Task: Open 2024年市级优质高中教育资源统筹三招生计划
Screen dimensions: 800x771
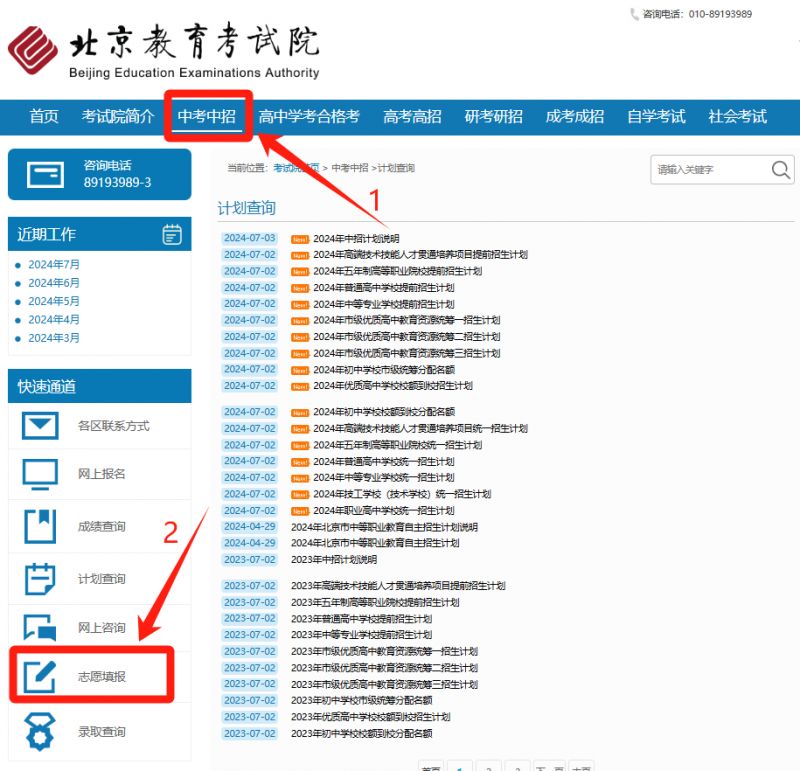Action: 407,353
